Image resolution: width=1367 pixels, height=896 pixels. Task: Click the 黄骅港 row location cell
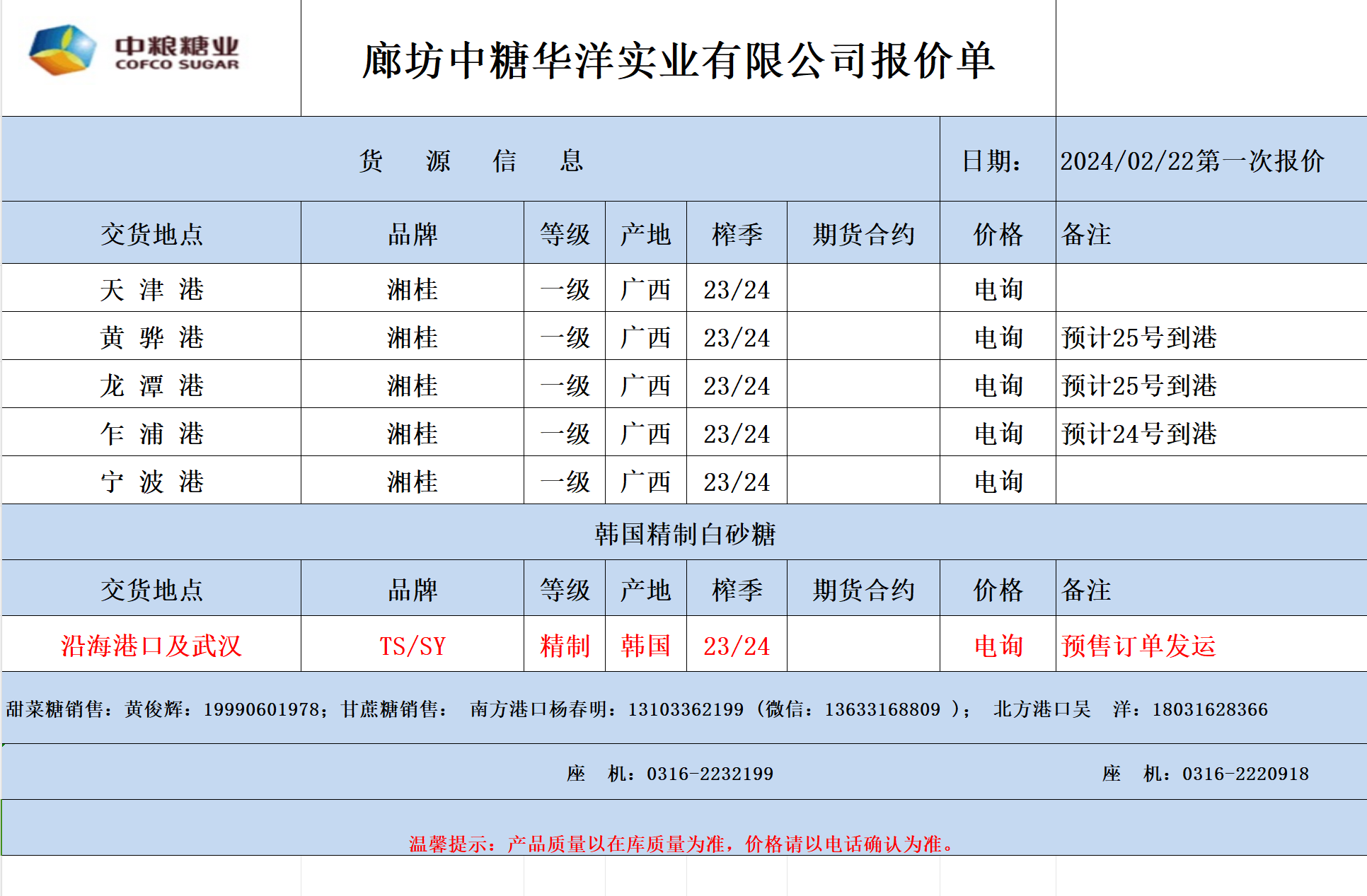[x=151, y=337]
